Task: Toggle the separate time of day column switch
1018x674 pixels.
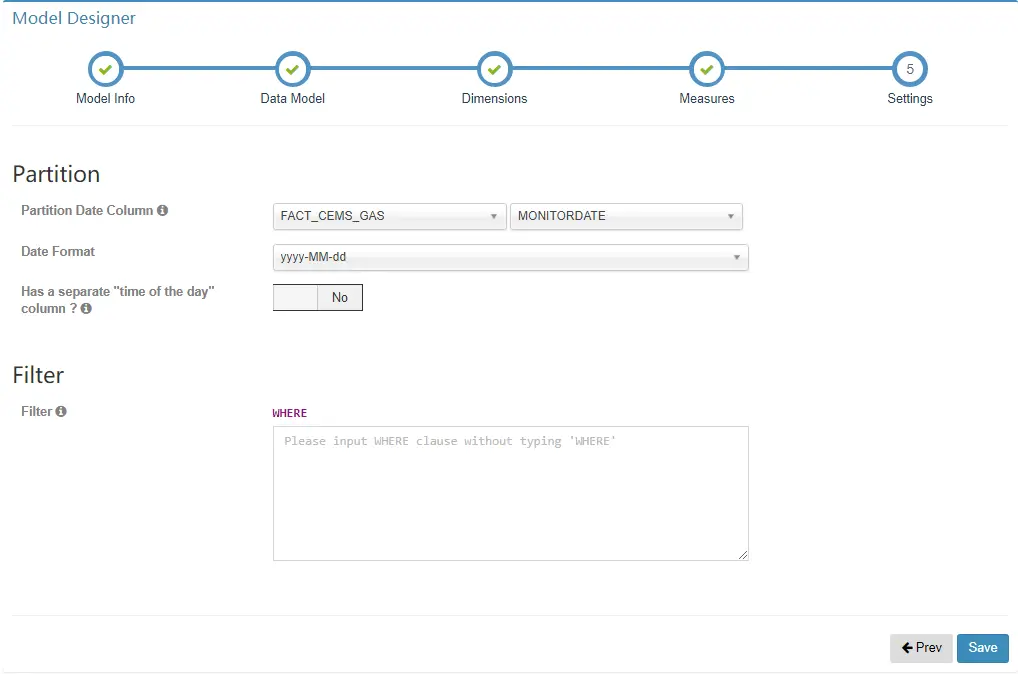Action: pyautogui.click(x=317, y=297)
